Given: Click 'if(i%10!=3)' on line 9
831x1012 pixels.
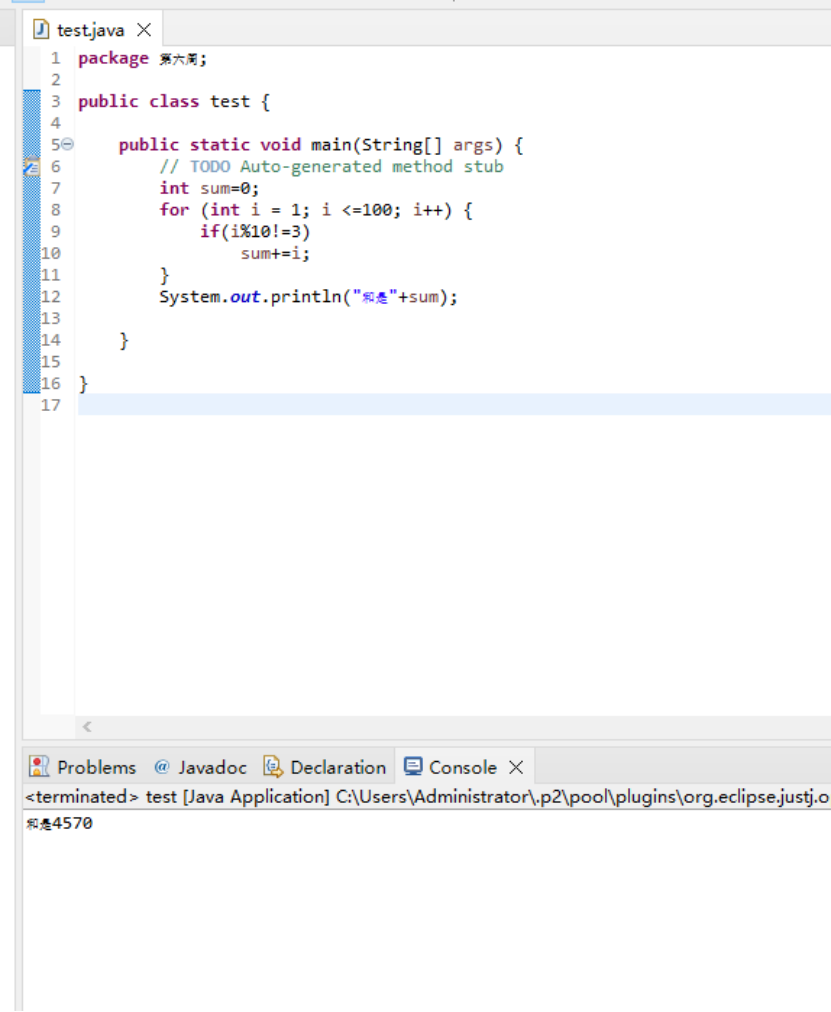Looking at the screenshot, I should click(x=255, y=232).
